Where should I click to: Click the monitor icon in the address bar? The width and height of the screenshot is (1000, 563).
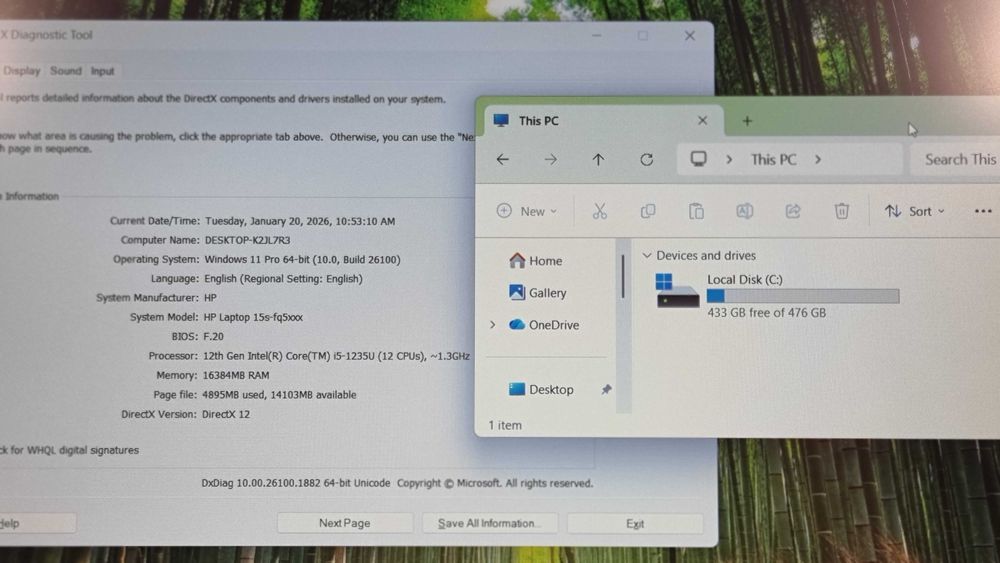(698, 159)
